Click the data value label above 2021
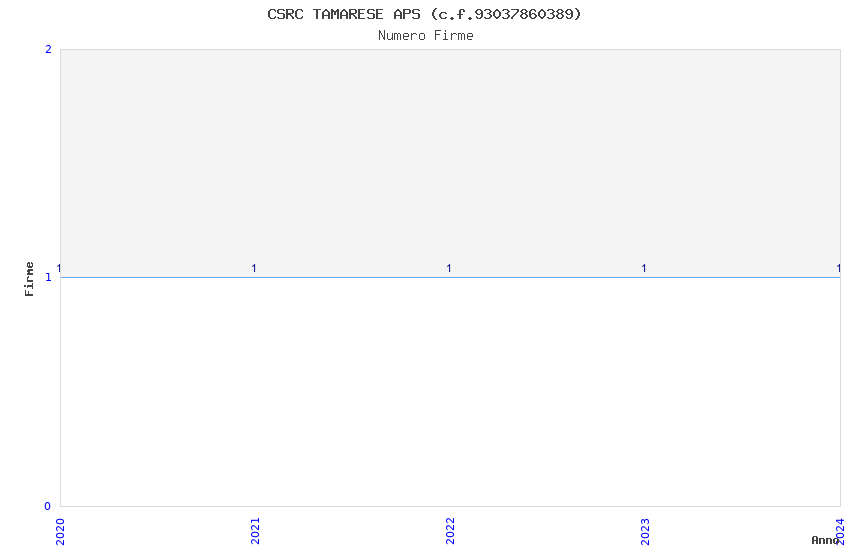The height and width of the screenshot is (550, 850). coord(254,268)
